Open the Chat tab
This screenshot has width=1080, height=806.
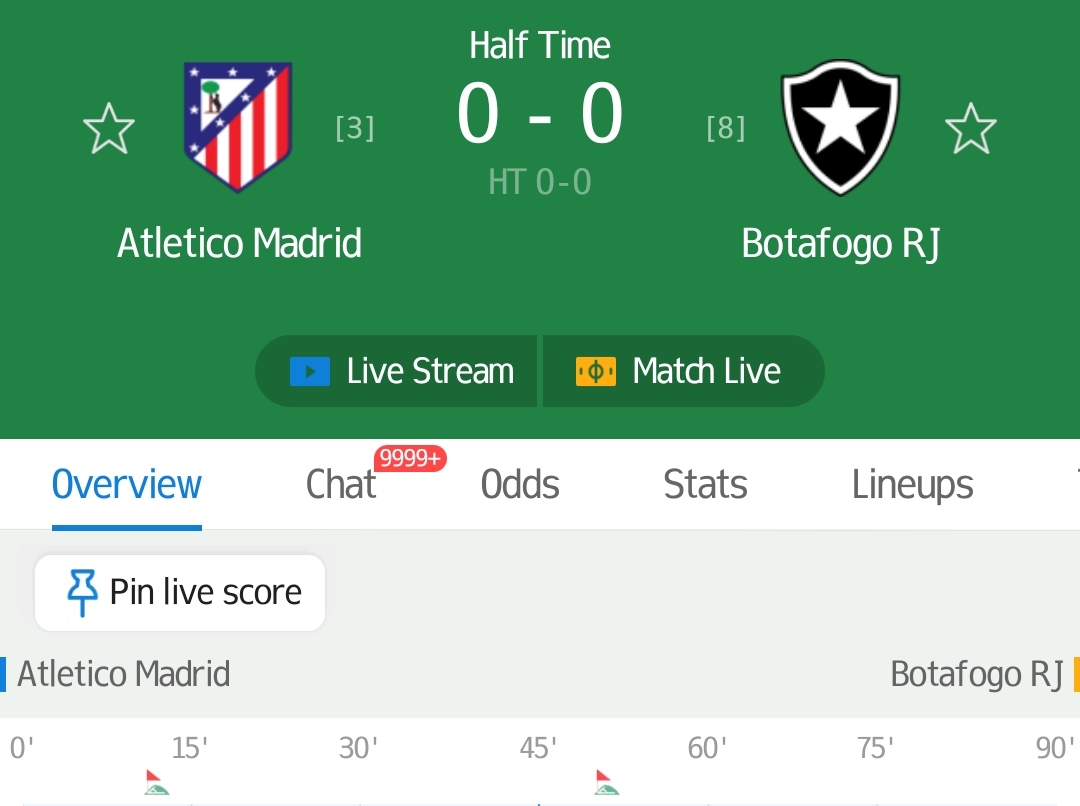pyautogui.click(x=341, y=484)
